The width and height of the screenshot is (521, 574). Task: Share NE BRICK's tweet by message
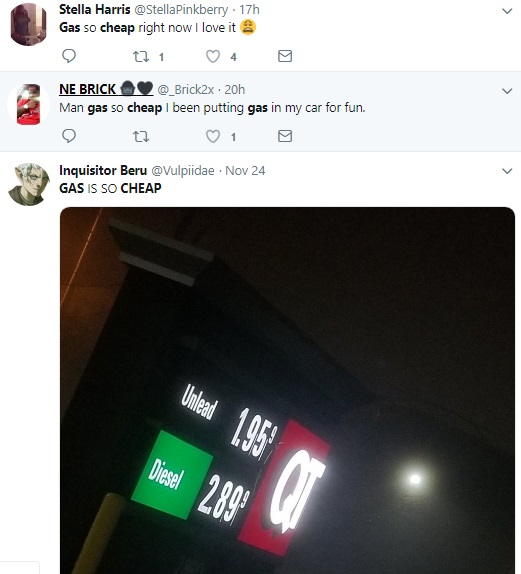[285, 136]
